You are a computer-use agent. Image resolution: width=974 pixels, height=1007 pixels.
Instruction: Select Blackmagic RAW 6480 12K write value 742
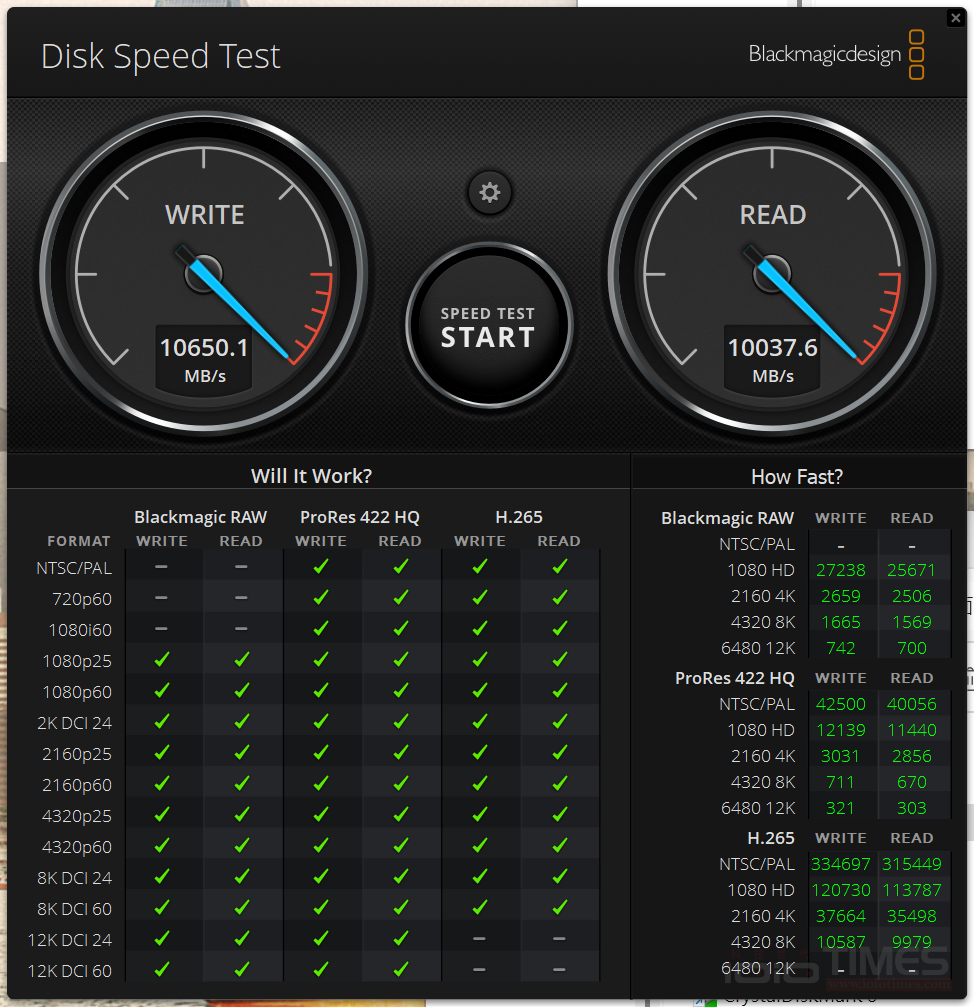pyautogui.click(x=840, y=648)
